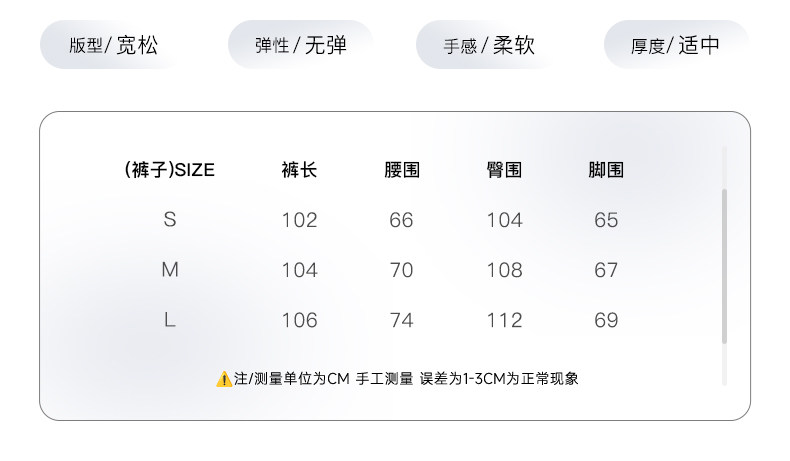Click the hip value 112 for size L

click(x=504, y=320)
